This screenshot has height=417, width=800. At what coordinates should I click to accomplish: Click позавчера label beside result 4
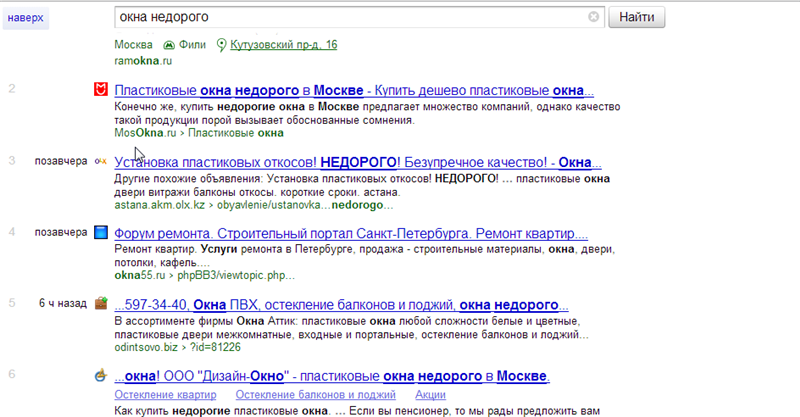(61, 232)
